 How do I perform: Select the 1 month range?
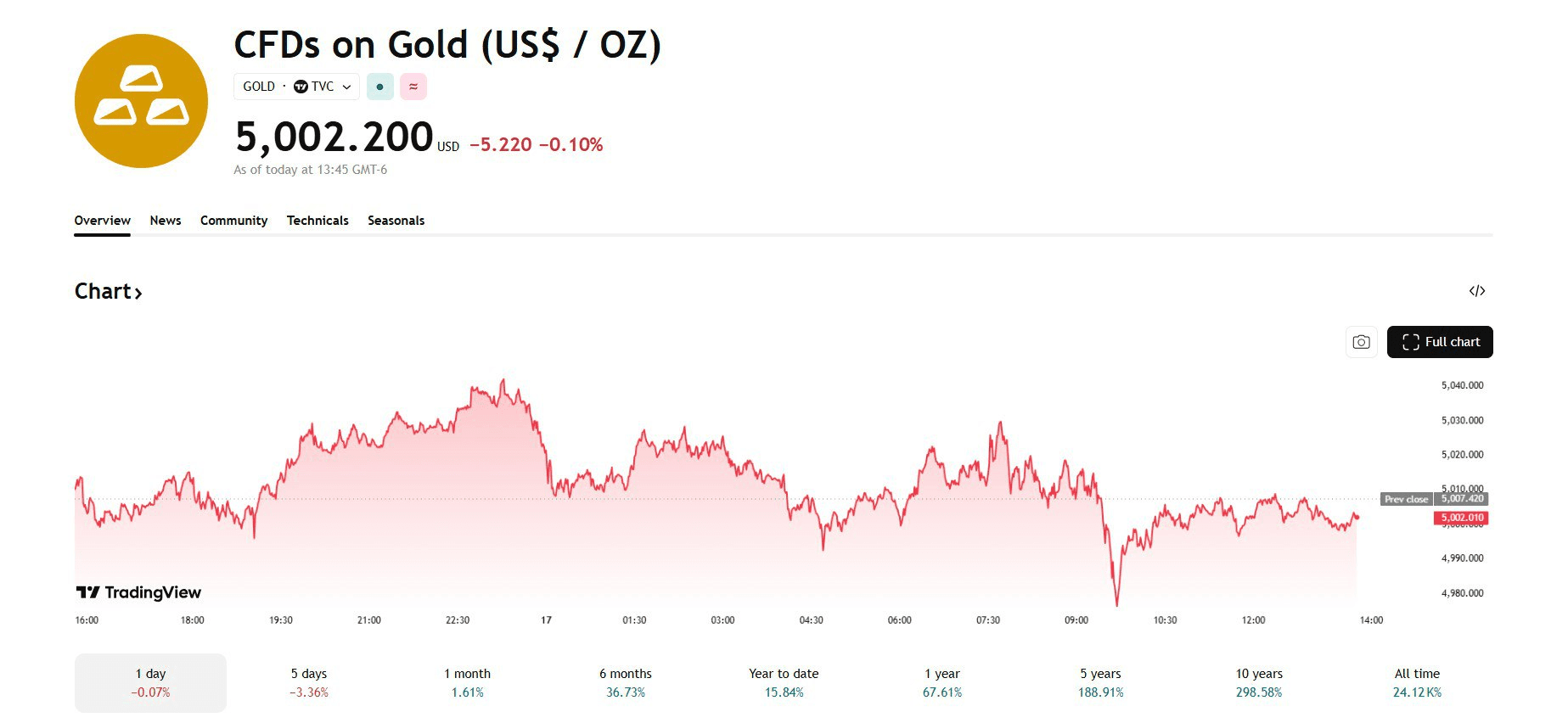tap(467, 682)
